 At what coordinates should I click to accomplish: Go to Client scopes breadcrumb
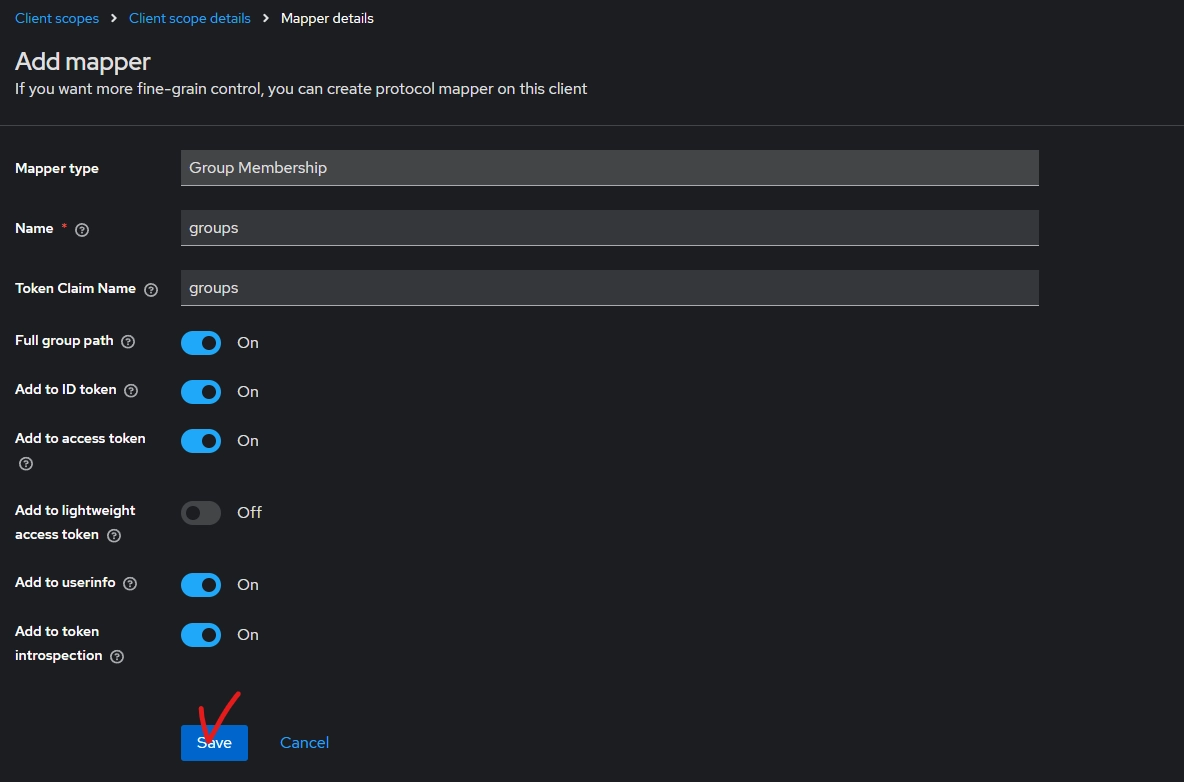[x=57, y=18]
